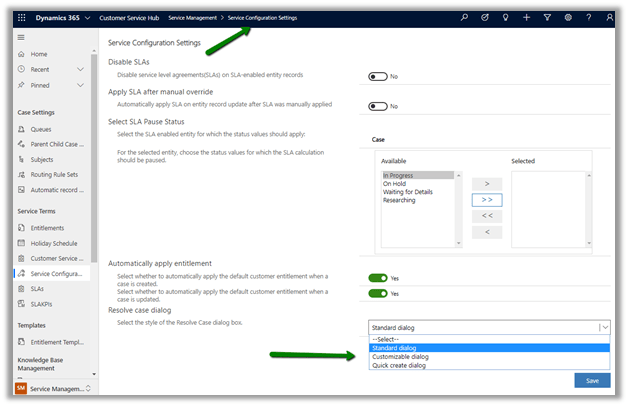The height and width of the screenshot is (406, 628).
Task: Open the task flow checkmark icon
Action: pos(485,17)
